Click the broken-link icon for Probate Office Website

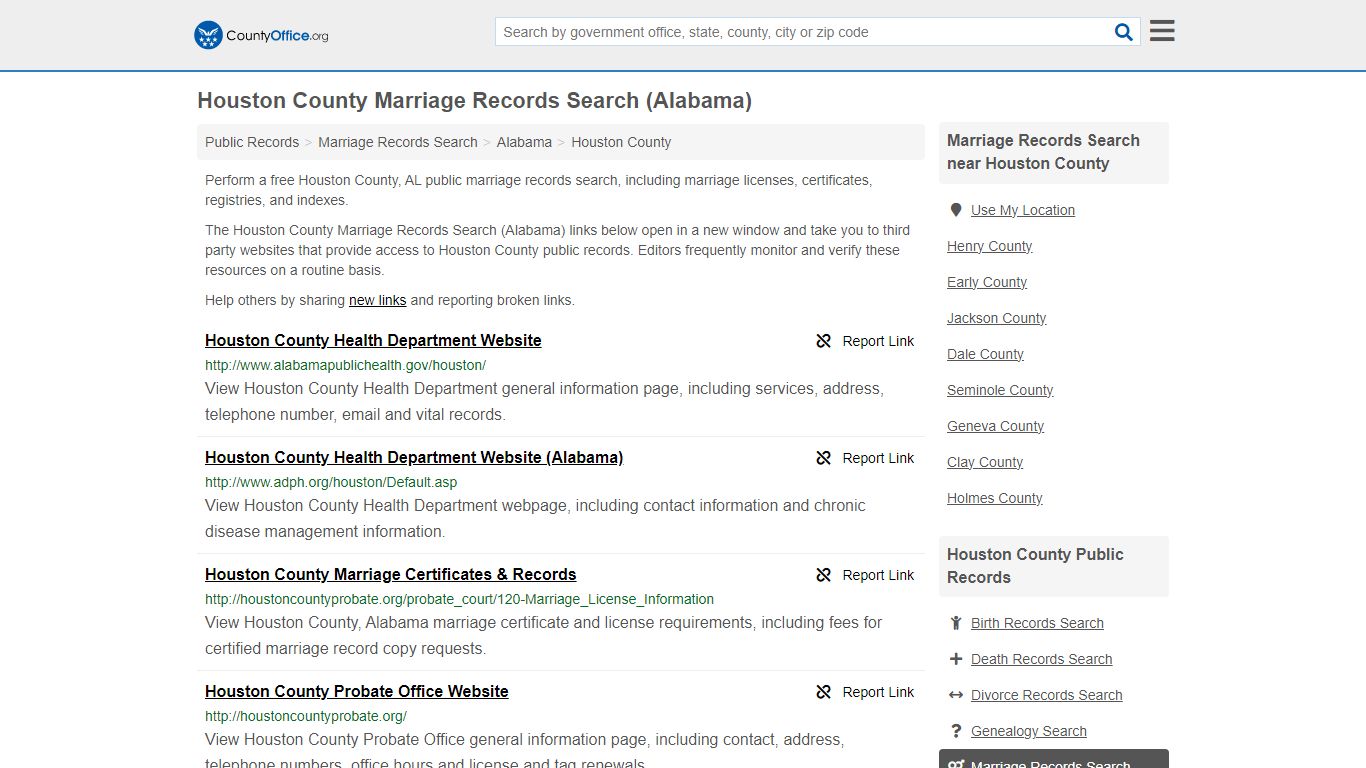pyautogui.click(x=824, y=692)
